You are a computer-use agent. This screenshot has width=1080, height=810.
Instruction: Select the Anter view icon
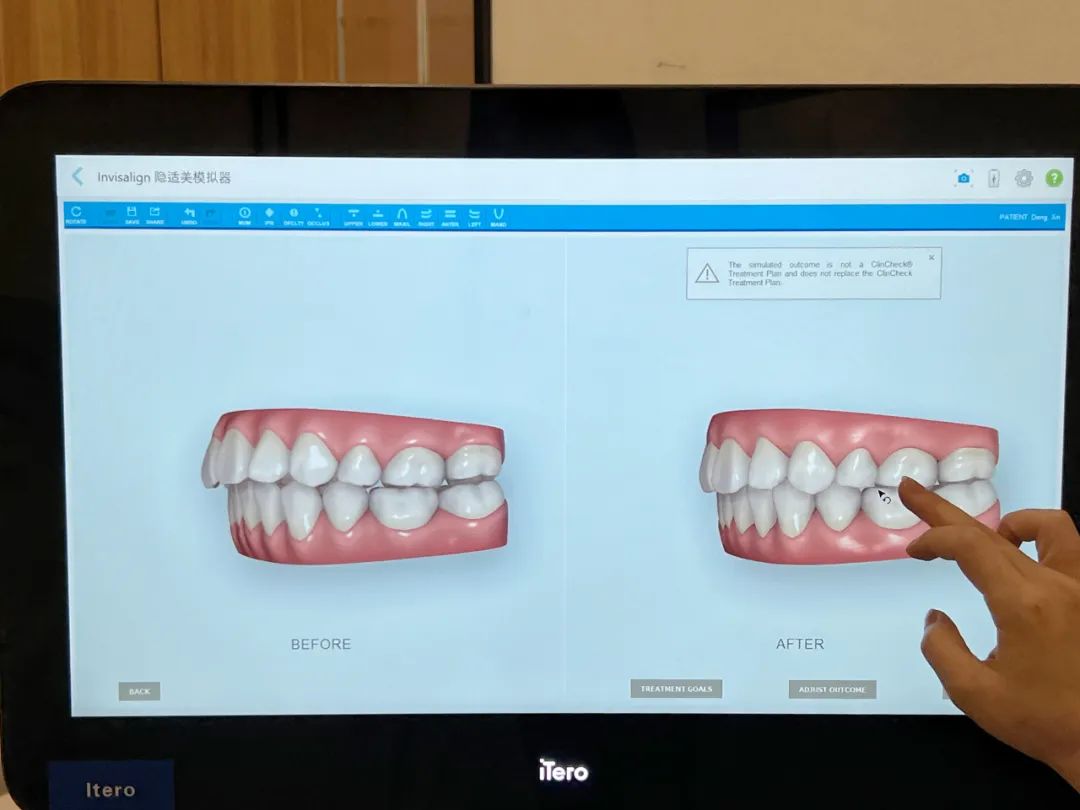[450, 217]
